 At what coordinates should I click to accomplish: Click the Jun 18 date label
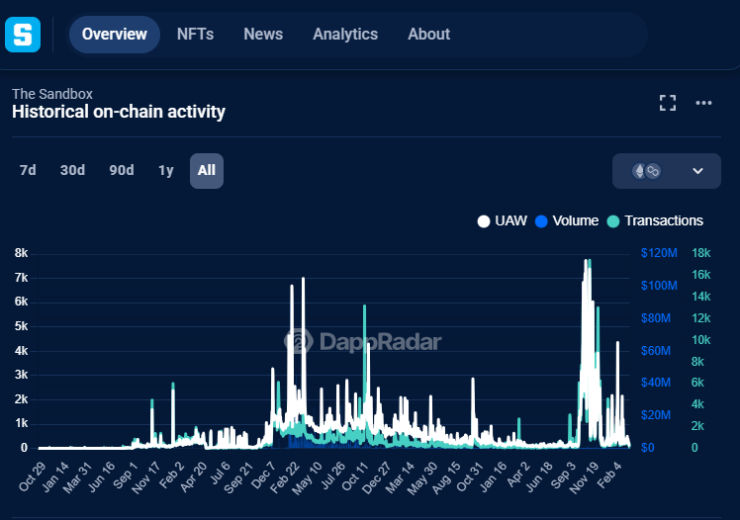click(x=539, y=477)
